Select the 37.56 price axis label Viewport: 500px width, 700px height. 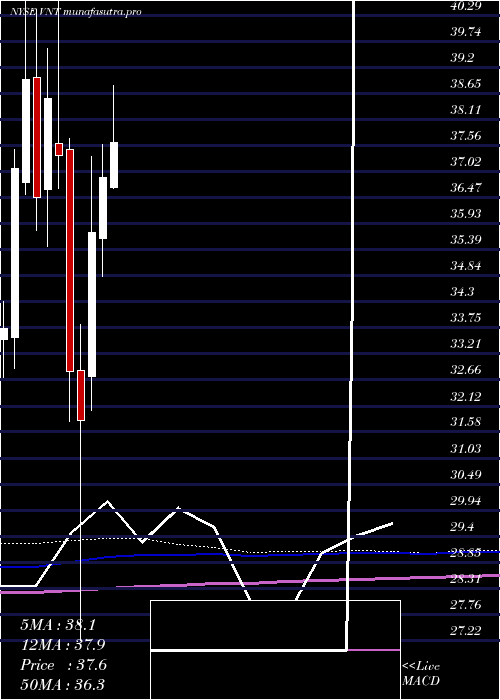coord(466,136)
